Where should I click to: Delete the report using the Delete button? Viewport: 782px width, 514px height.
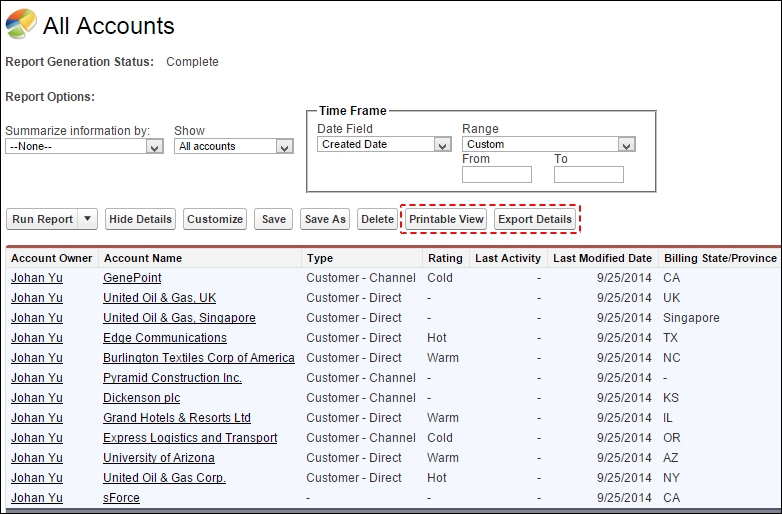[x=378, y=219]
